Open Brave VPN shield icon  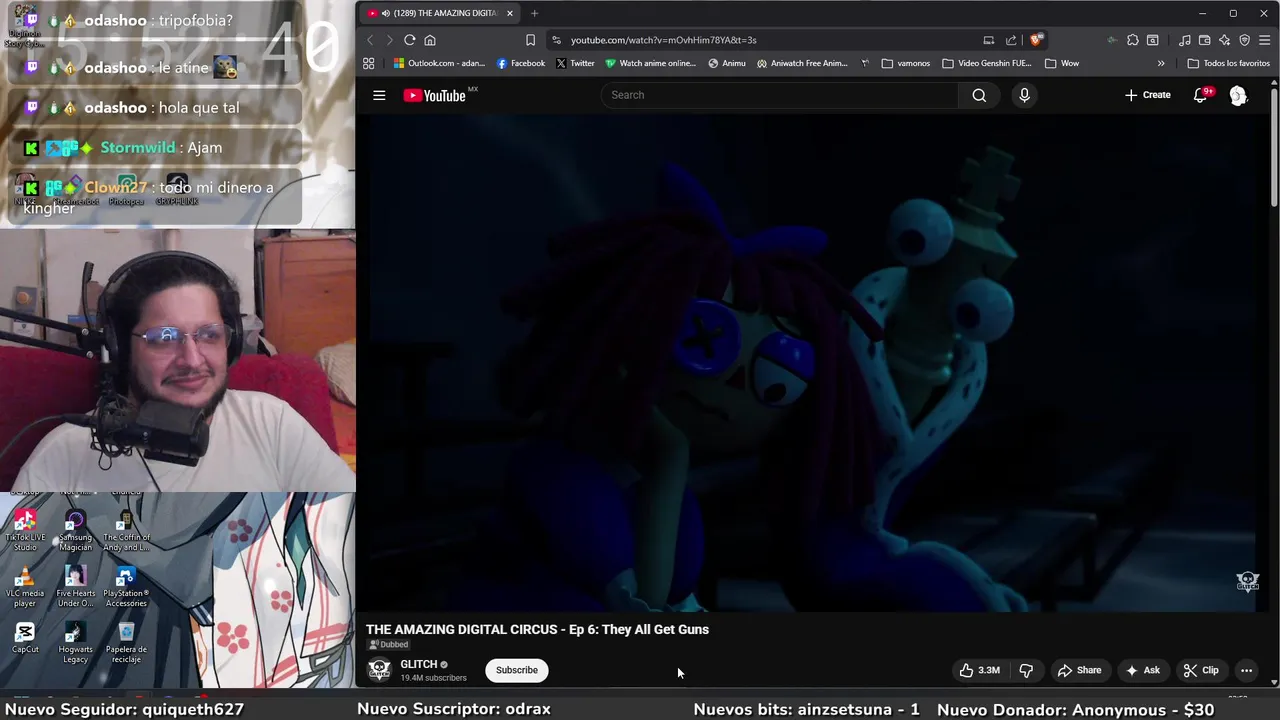pos(1244,40)
